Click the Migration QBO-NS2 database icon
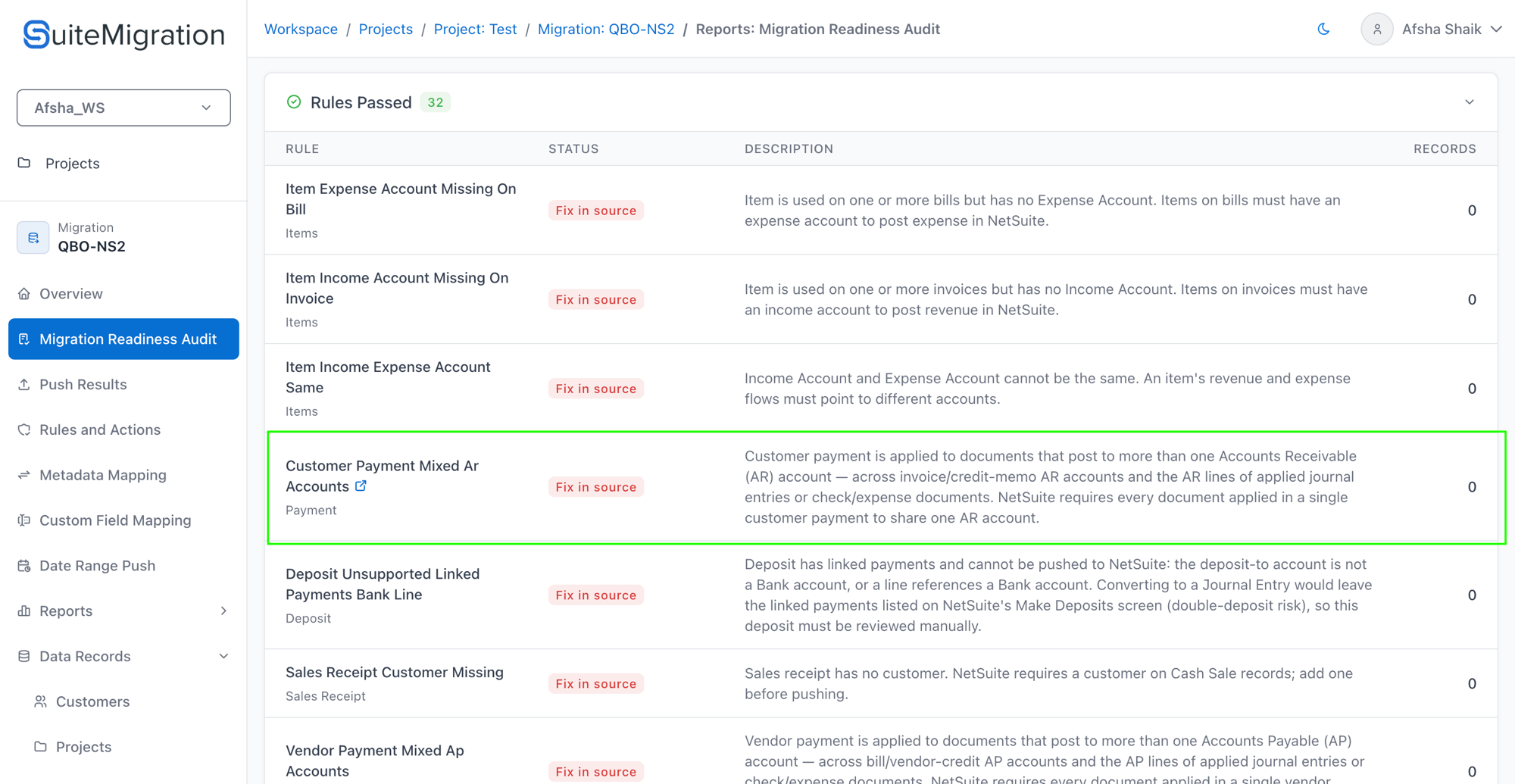 point(33,238)
